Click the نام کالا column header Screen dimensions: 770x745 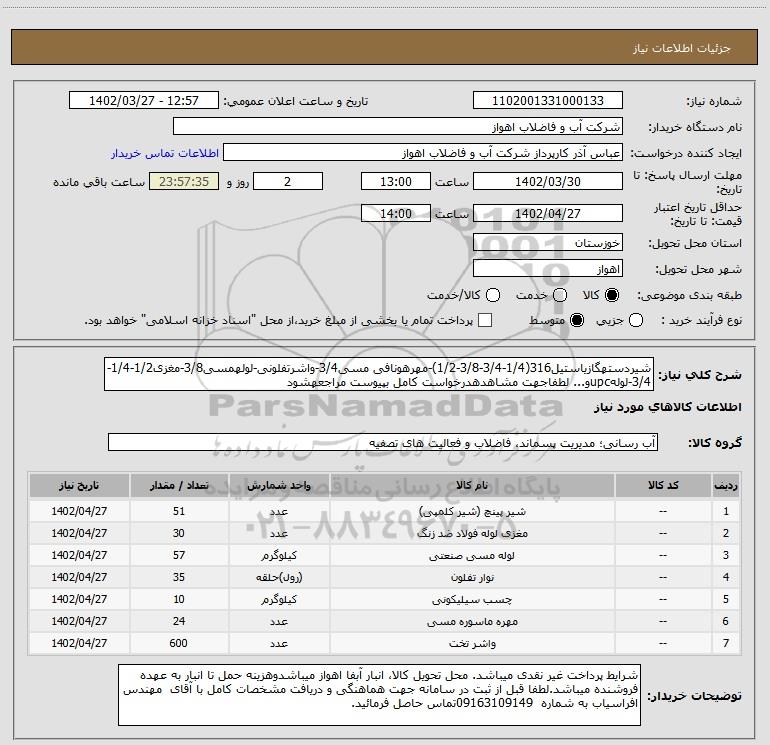pos(472,485)
